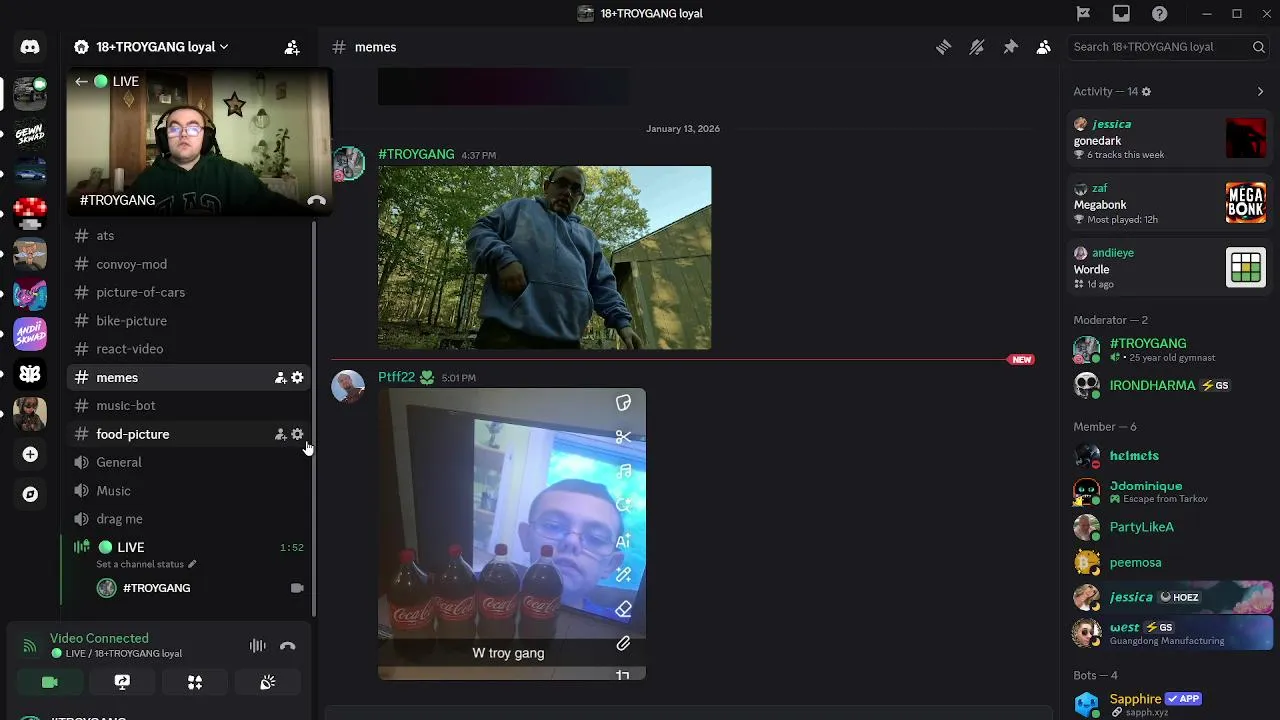Toggle the member list visibility
This screenshot has width=1280, height=720.
coord(1044,47)
